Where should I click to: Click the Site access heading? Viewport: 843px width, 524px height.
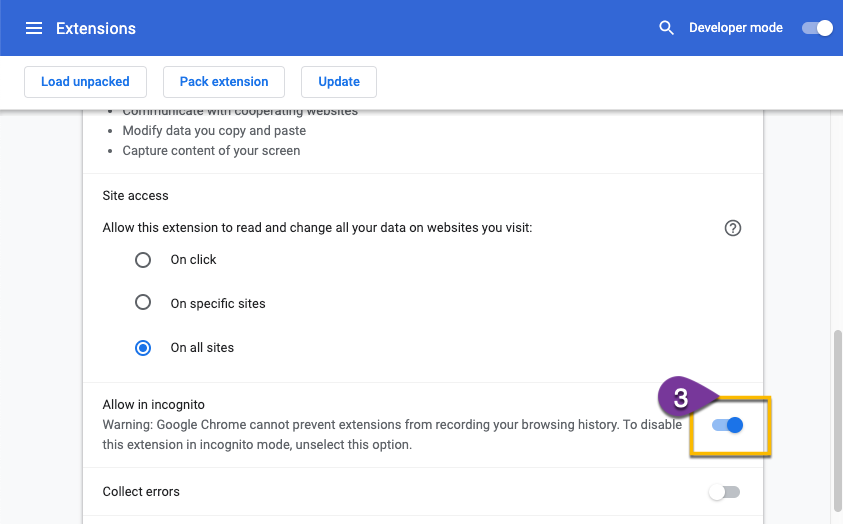click(135, 196)
